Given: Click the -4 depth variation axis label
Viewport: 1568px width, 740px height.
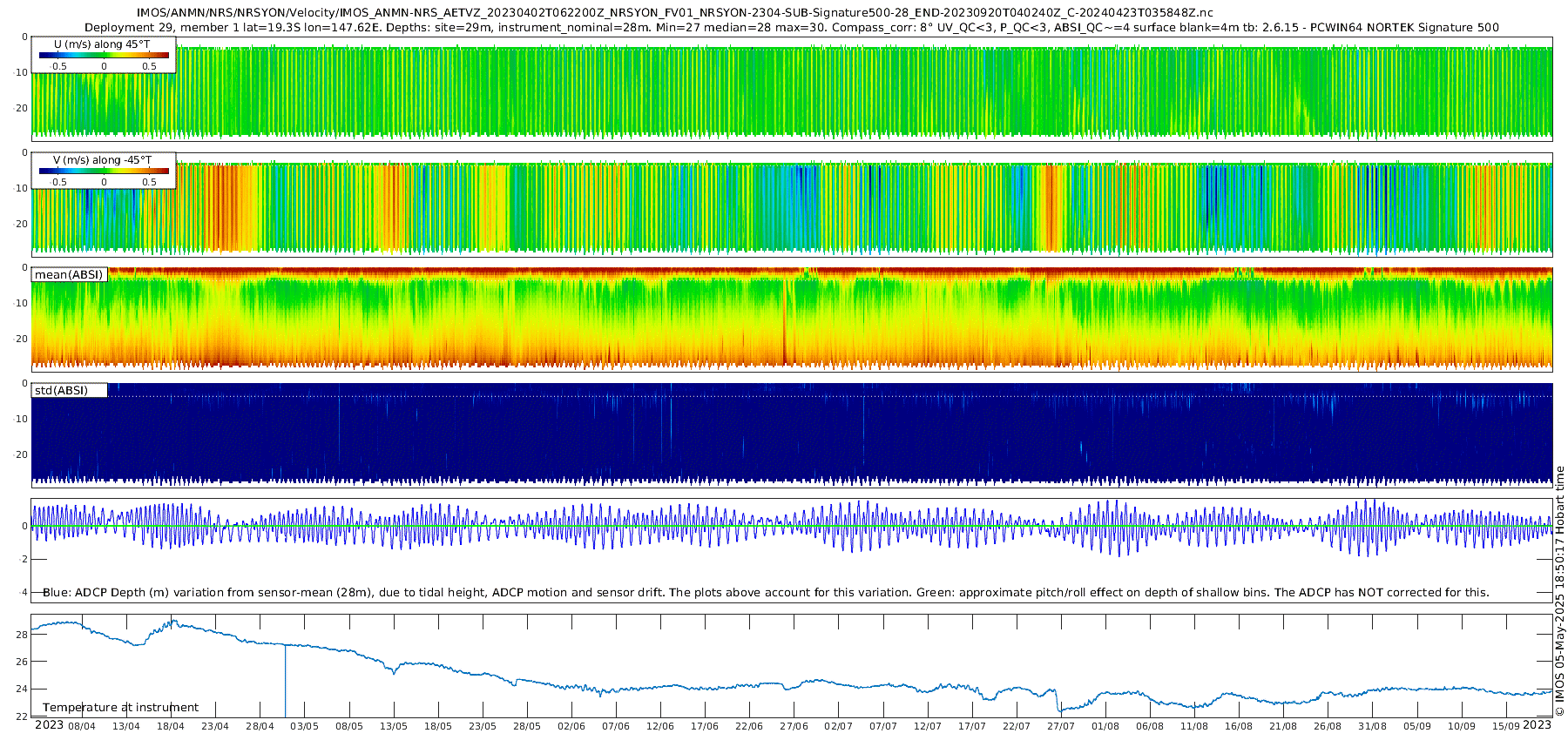Looking at the screenshot, I should (23, 593).
